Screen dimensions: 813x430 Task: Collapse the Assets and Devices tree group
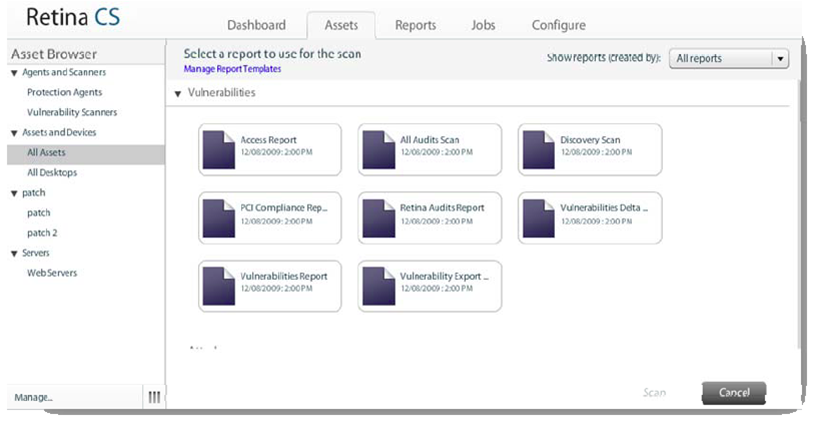point(15,133)
